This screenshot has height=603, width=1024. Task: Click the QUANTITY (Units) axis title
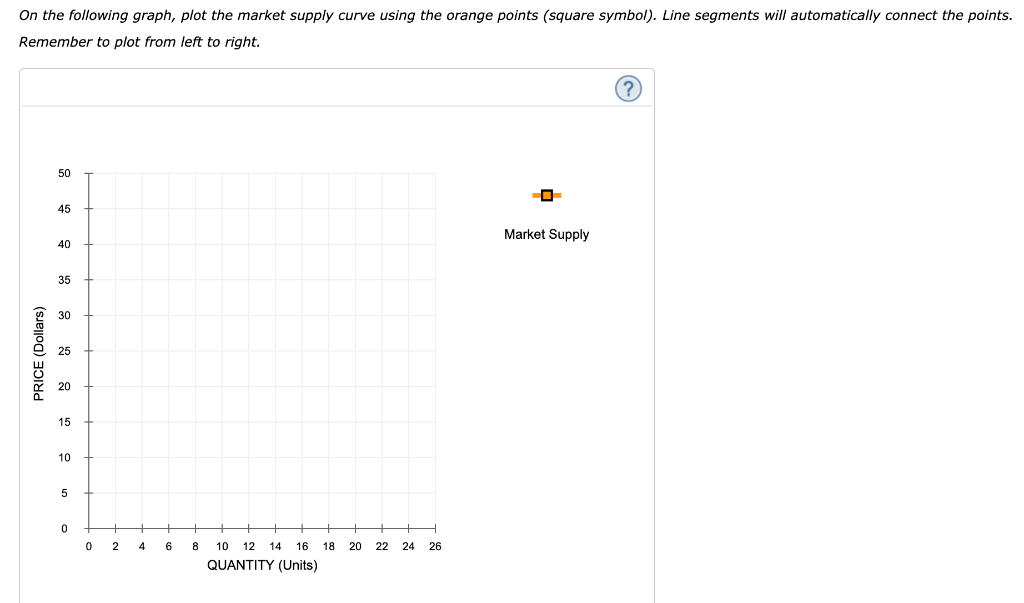261,564
